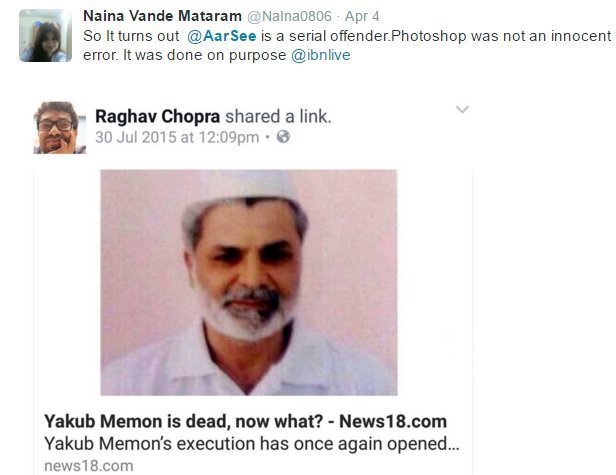Open Raghav Chopra's avatar photo
Screen dimensions: 616x475
60,127
